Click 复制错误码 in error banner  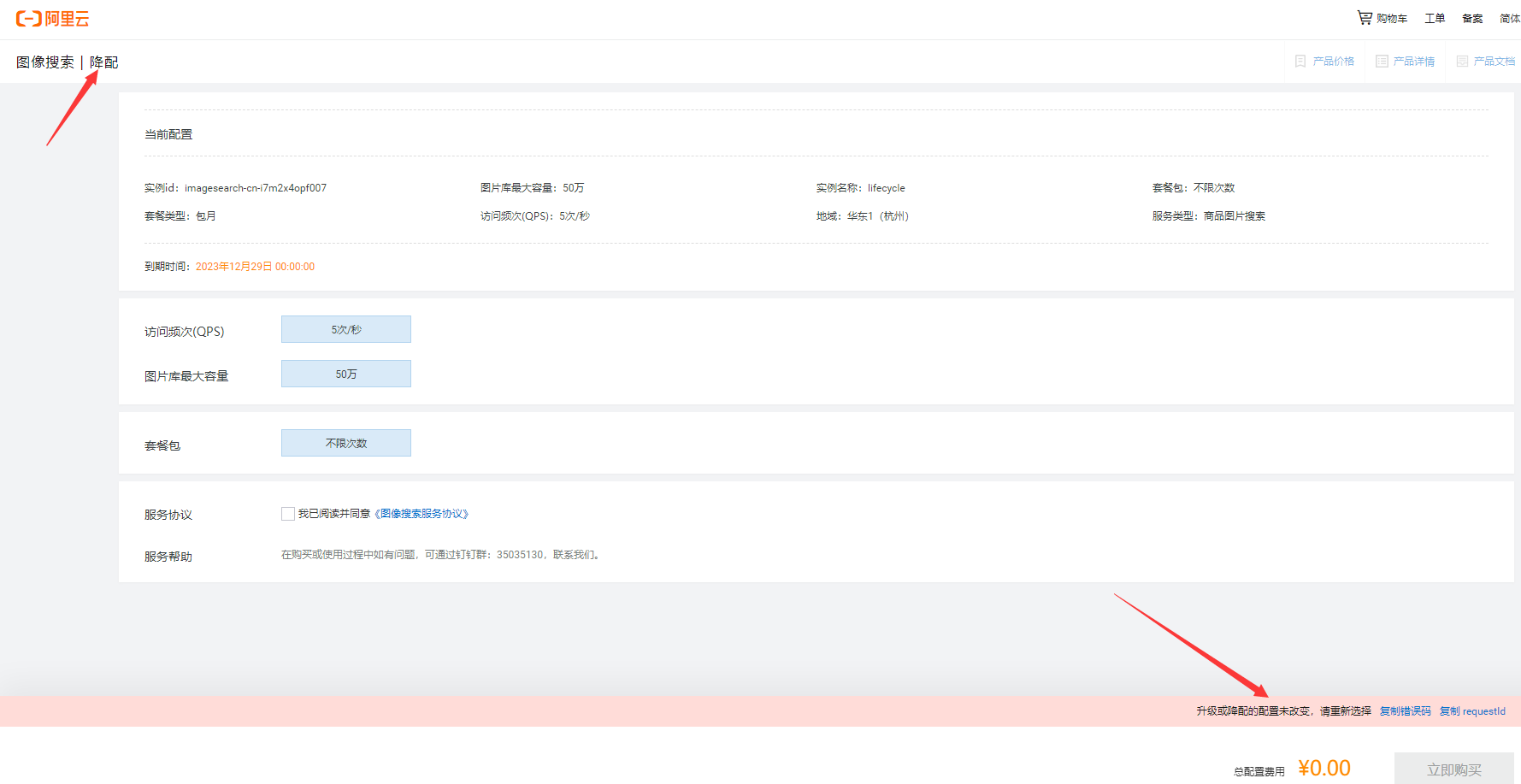pos(1406,711)
